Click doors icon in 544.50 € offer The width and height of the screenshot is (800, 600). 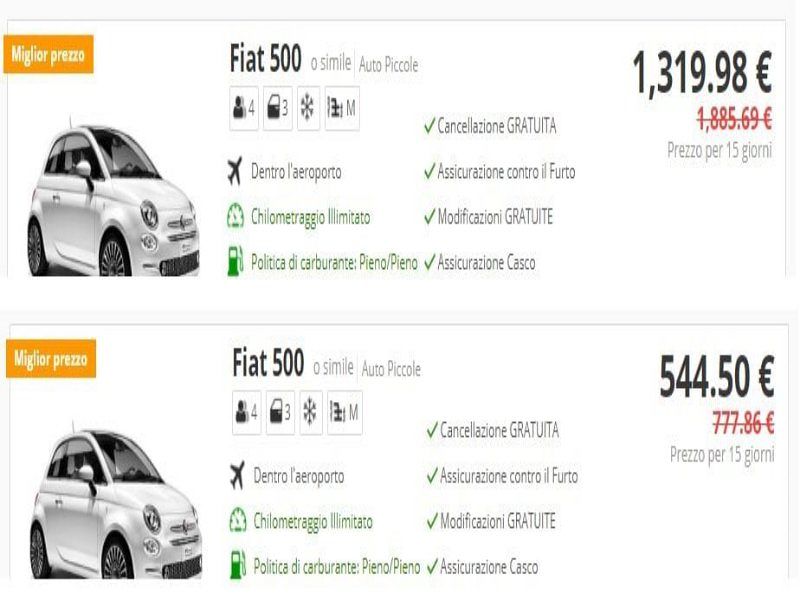pyautogui.click(x=280, y=413)
